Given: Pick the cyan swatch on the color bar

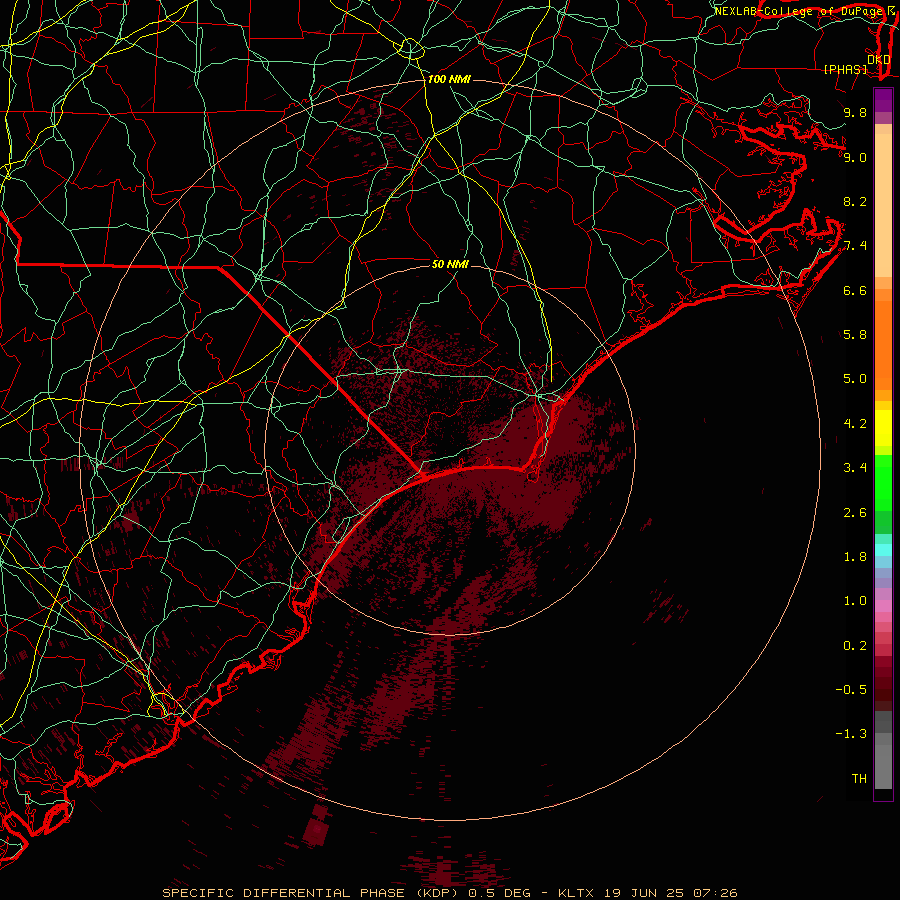Looking at the screenshot, I should pos(883,550).
